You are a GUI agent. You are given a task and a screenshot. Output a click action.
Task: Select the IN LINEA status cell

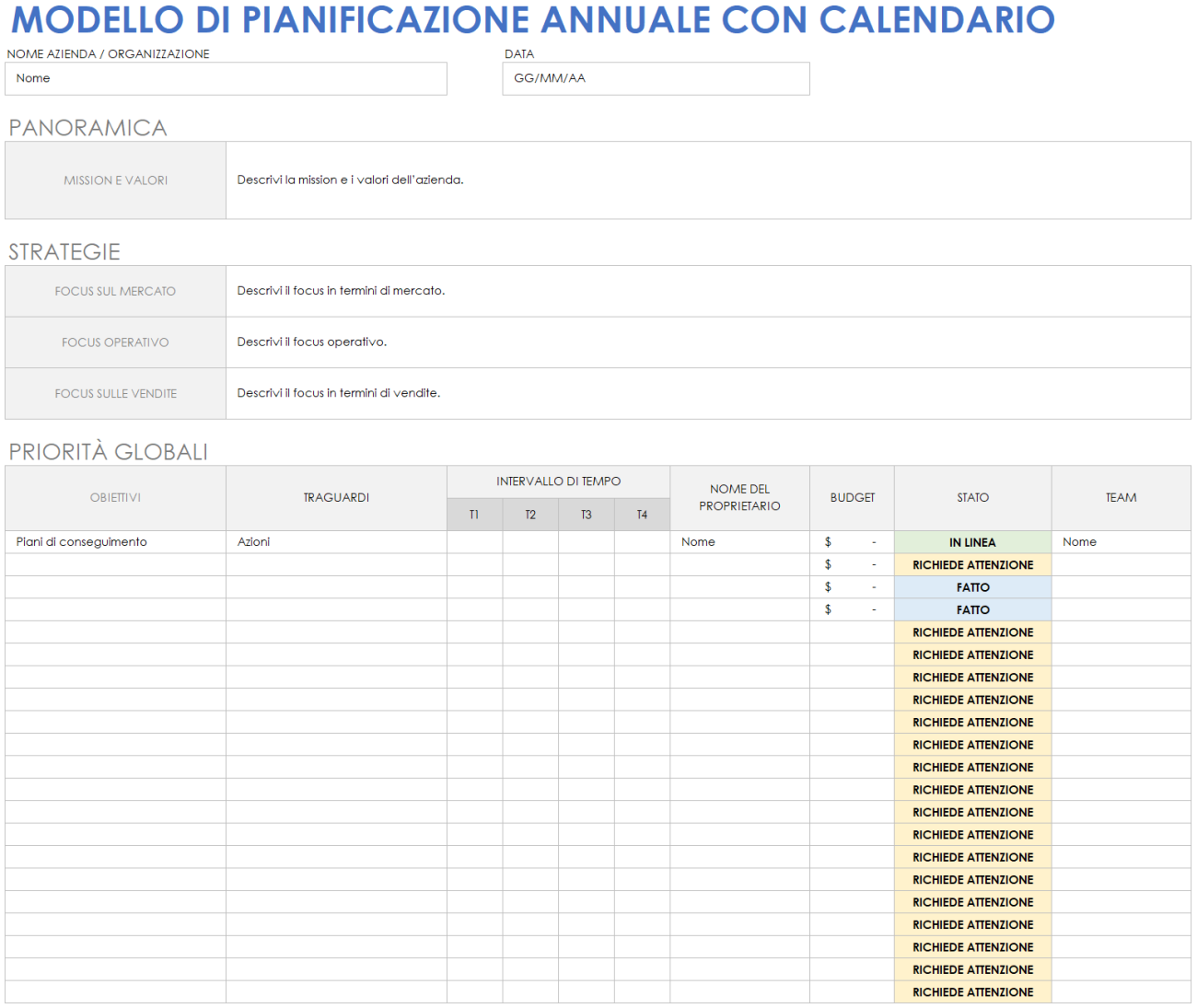click(972, 542)
